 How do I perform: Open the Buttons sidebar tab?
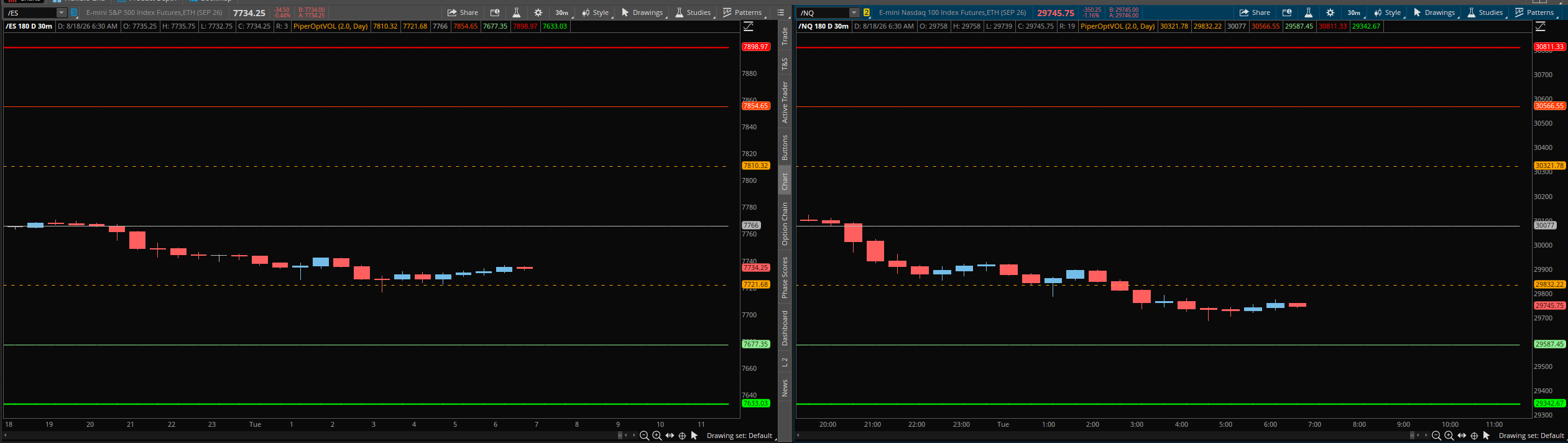(785, 147)
